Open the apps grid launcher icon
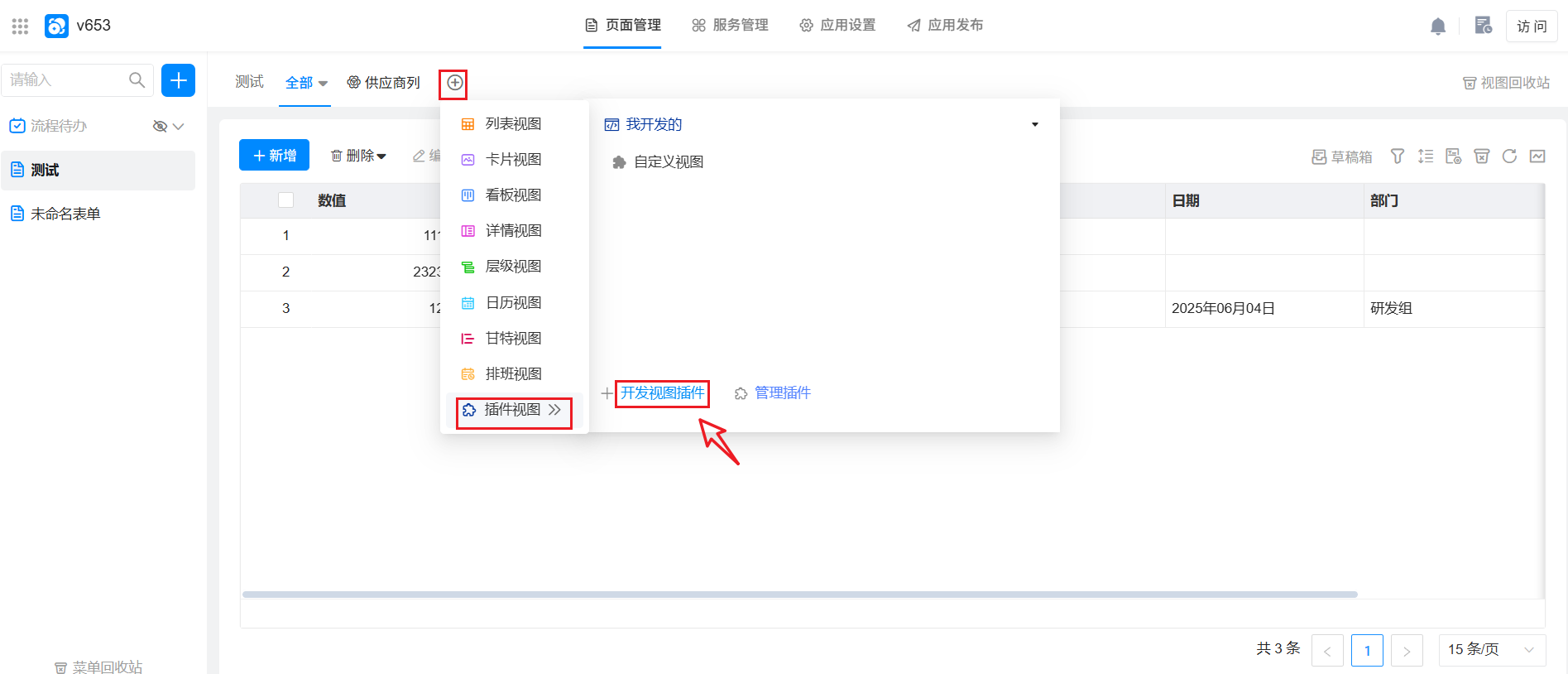Image resolution: width=1568 pixels, height=674 pixels. (x=20, y=26)
